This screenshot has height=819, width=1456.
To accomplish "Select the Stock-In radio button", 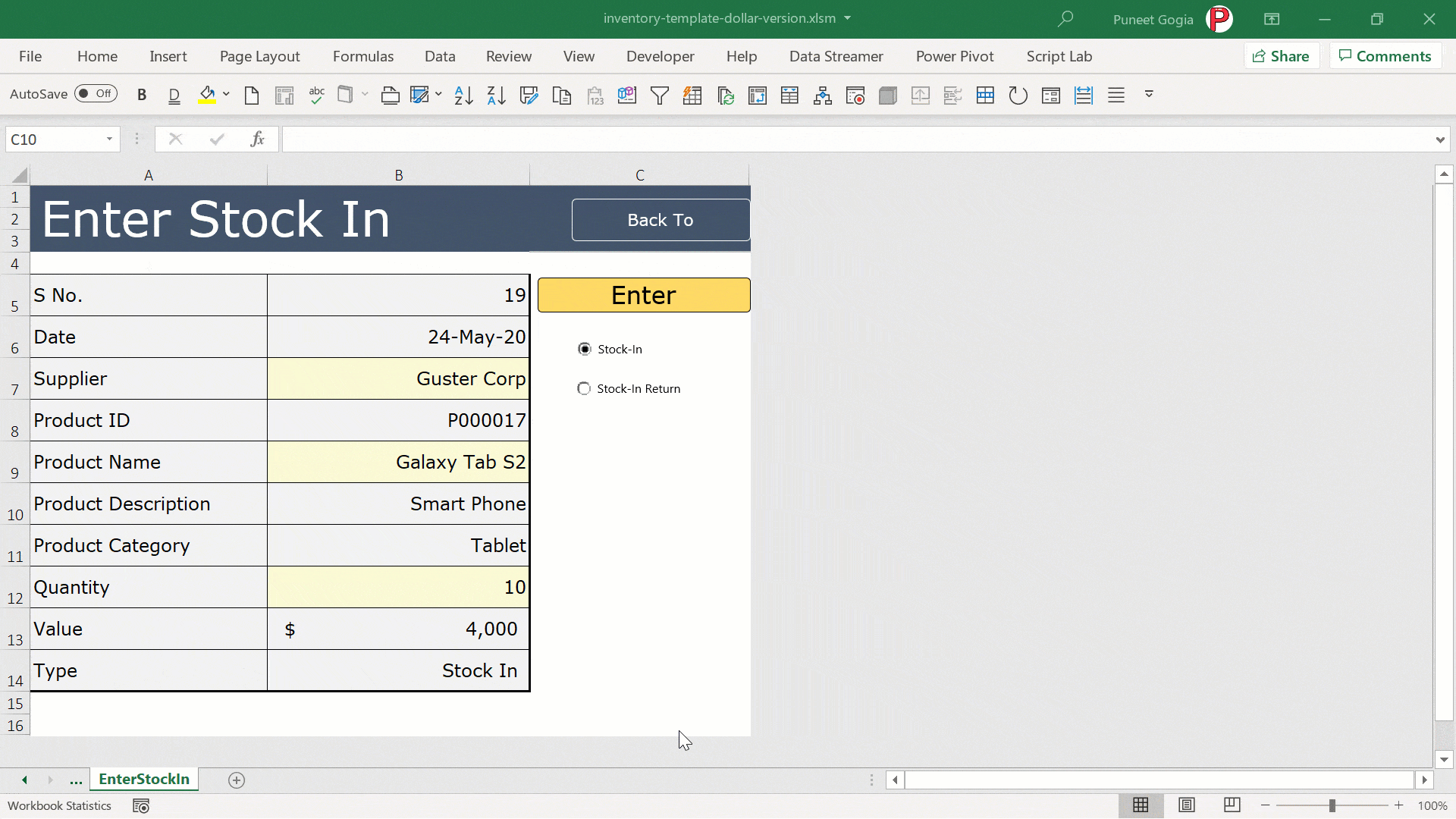I will (583, 348).
